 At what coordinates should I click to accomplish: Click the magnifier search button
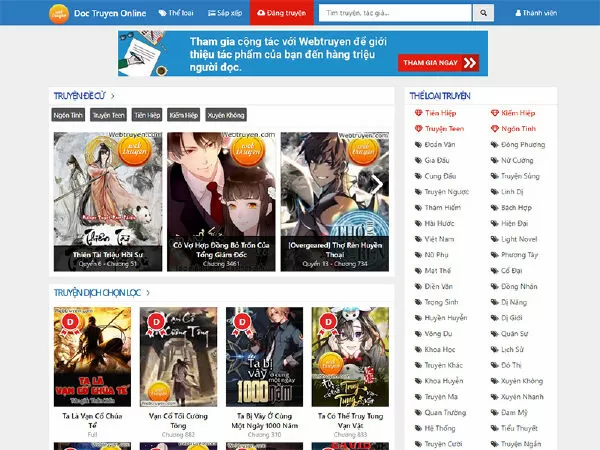[x=483, y=13]
